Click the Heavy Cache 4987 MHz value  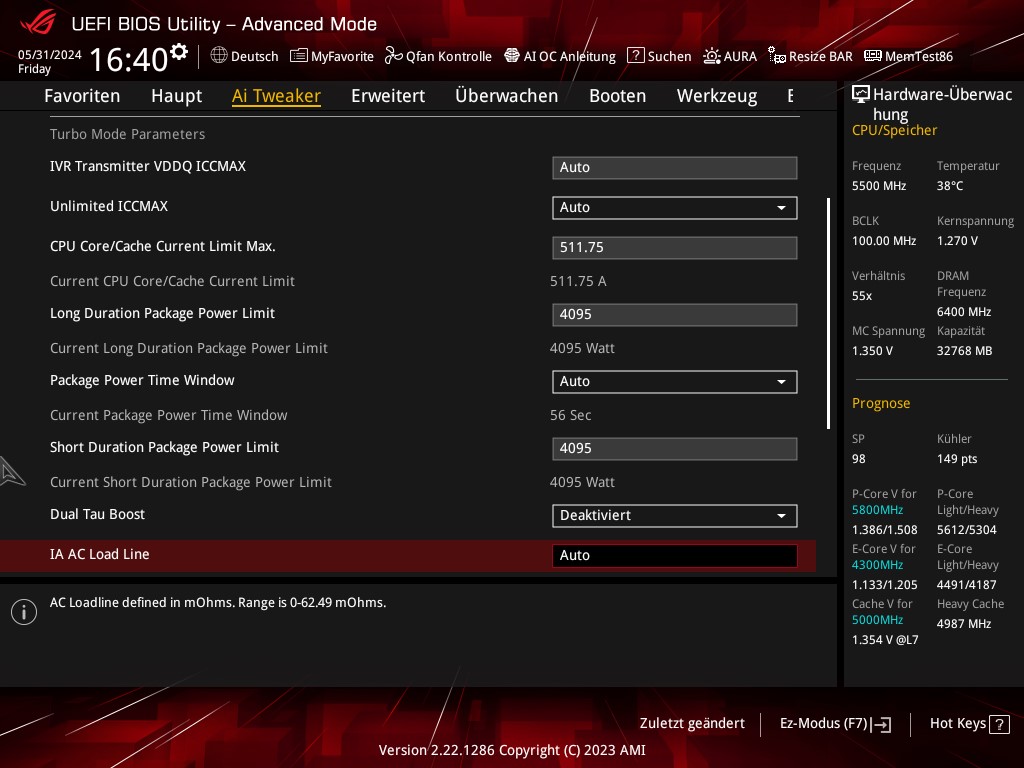(964, 623)
